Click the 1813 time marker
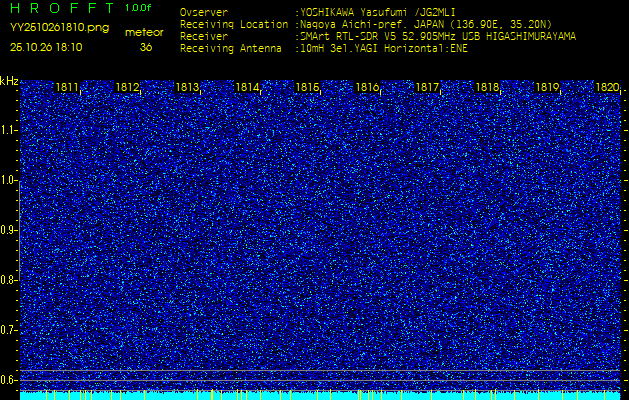Image resolution: width=629 pixels, height=400 pixels. tap(187, 88)
